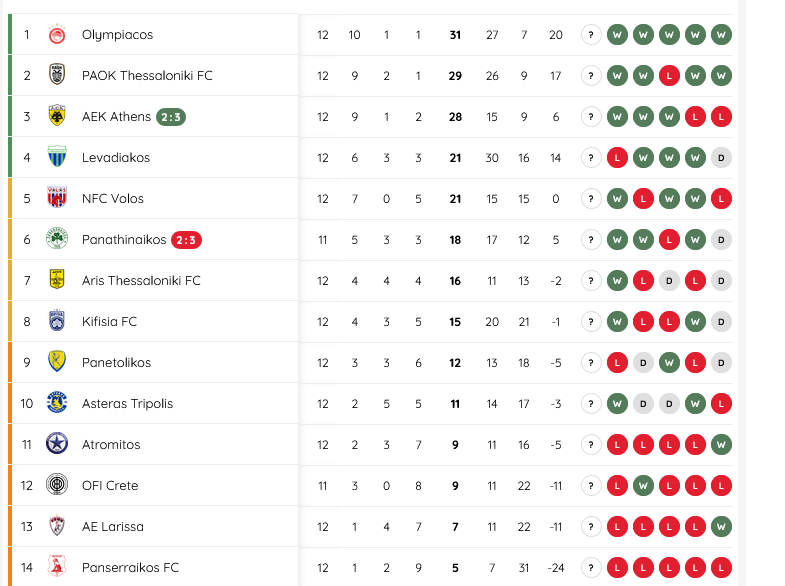Click AEK Athens live score 2:3 badge

[171, 117]
